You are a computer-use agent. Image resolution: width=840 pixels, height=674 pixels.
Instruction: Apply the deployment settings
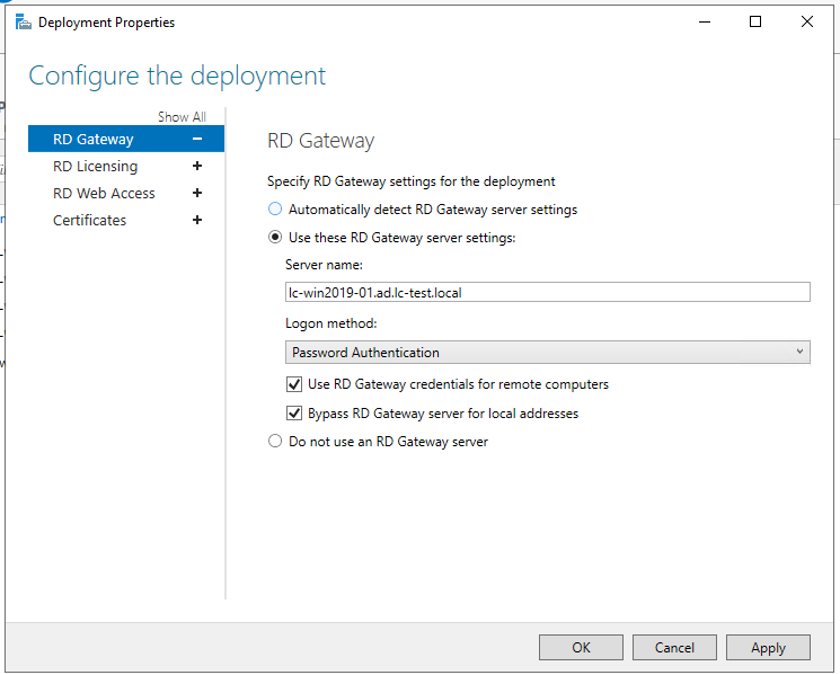[768, 647]
